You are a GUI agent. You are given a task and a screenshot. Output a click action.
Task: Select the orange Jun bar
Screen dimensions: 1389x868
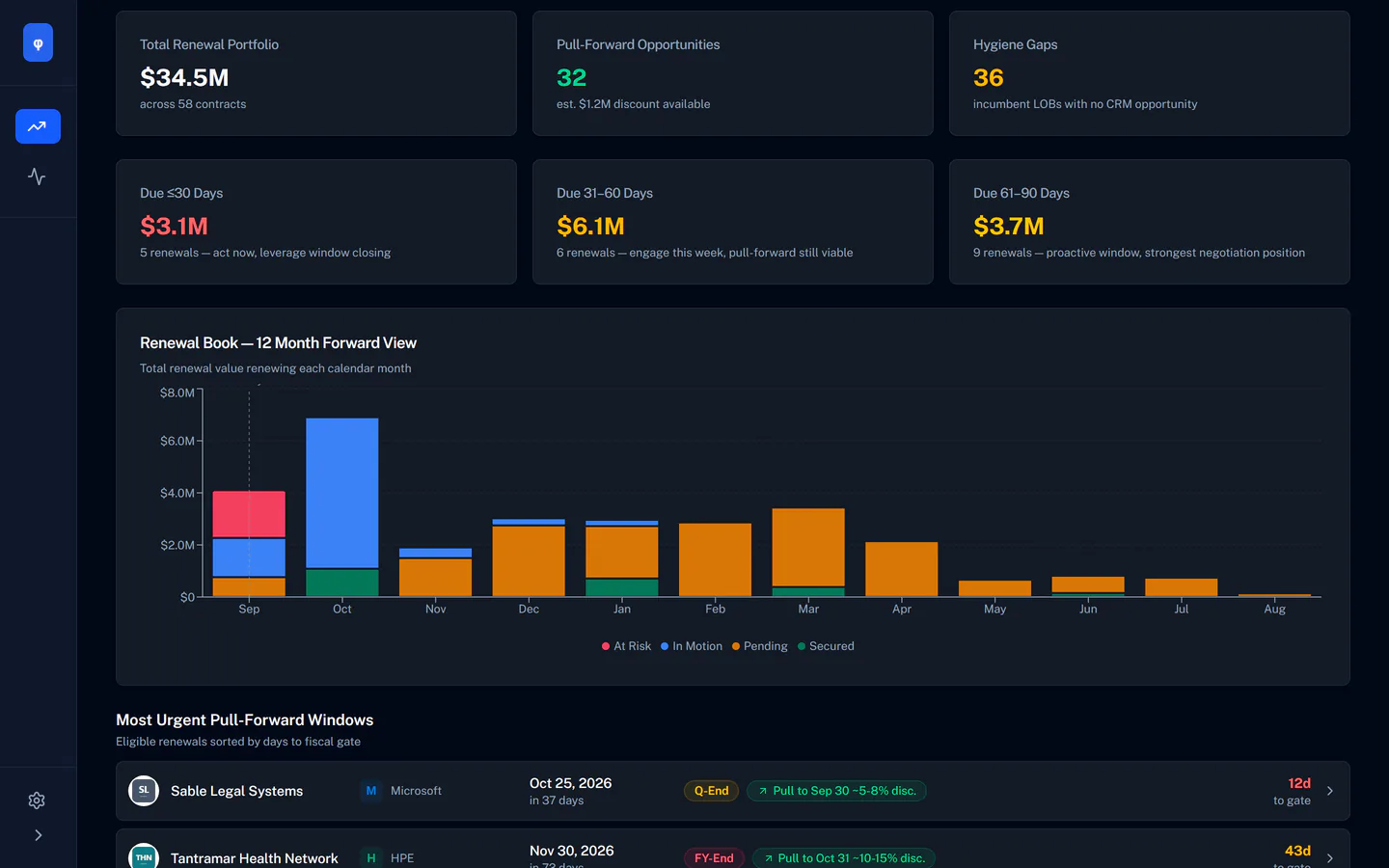(x=1088, y=584)
